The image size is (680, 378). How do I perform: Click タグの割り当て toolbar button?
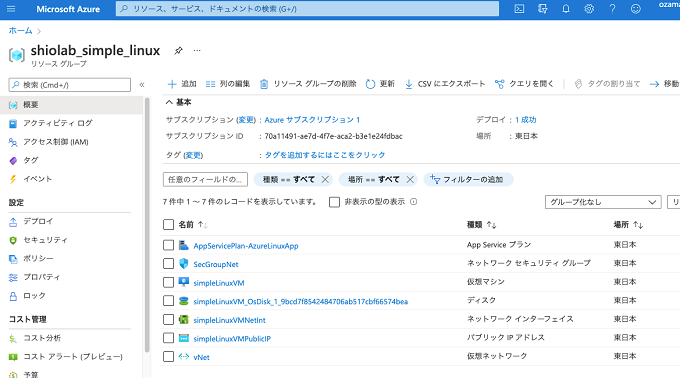(607, 84)
